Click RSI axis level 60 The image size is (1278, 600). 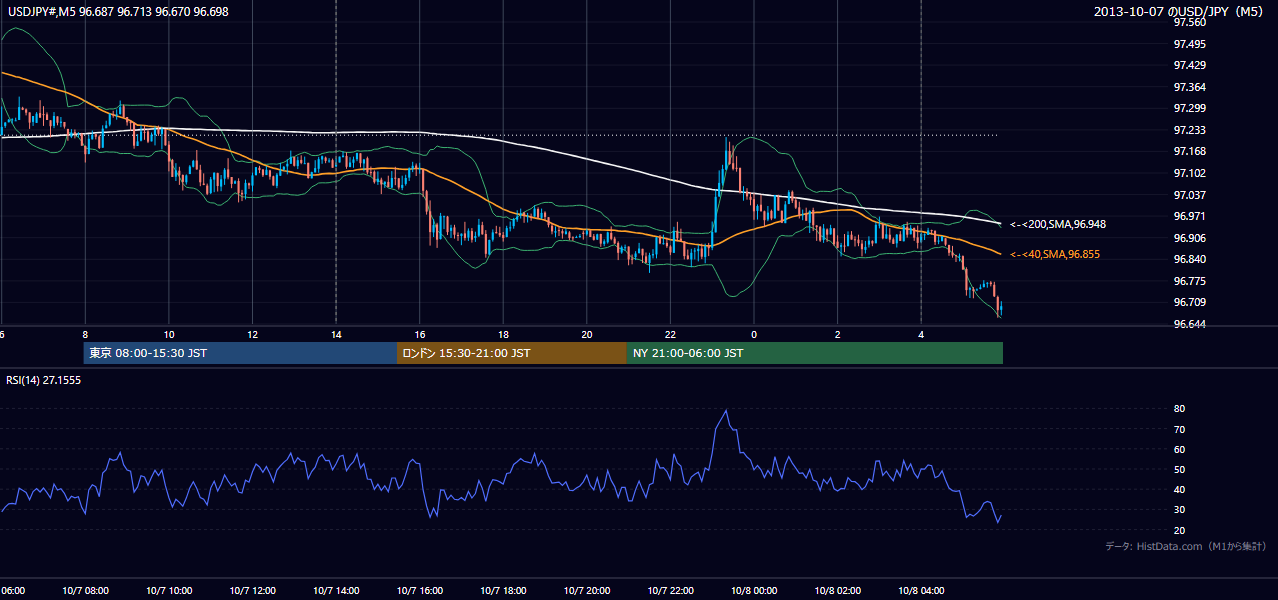pos(1180,449)
